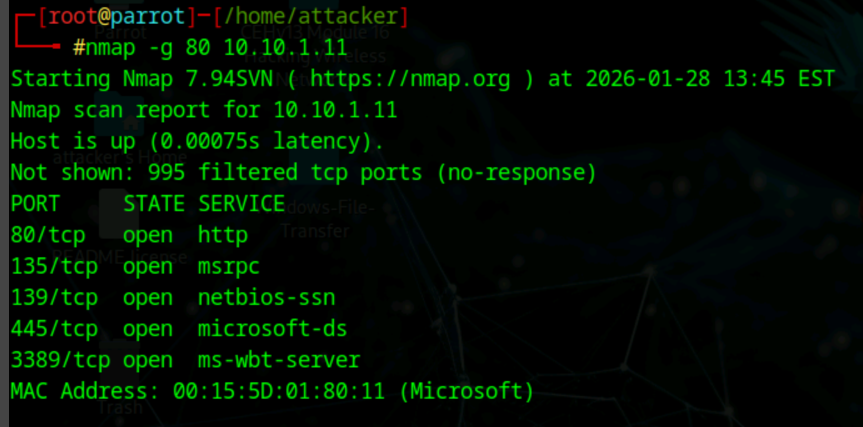Click the 'Host is up' latency line
The height and width of the screenshot is (427, 863).
tap(196, 141)
